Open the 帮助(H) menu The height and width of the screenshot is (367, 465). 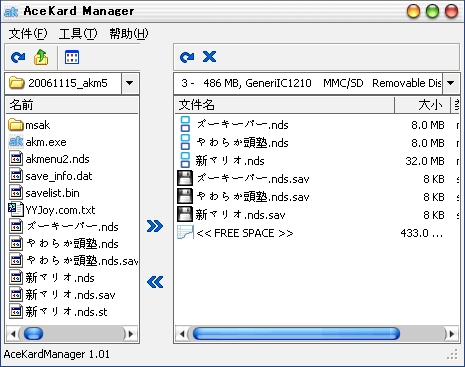pos(129,34)
